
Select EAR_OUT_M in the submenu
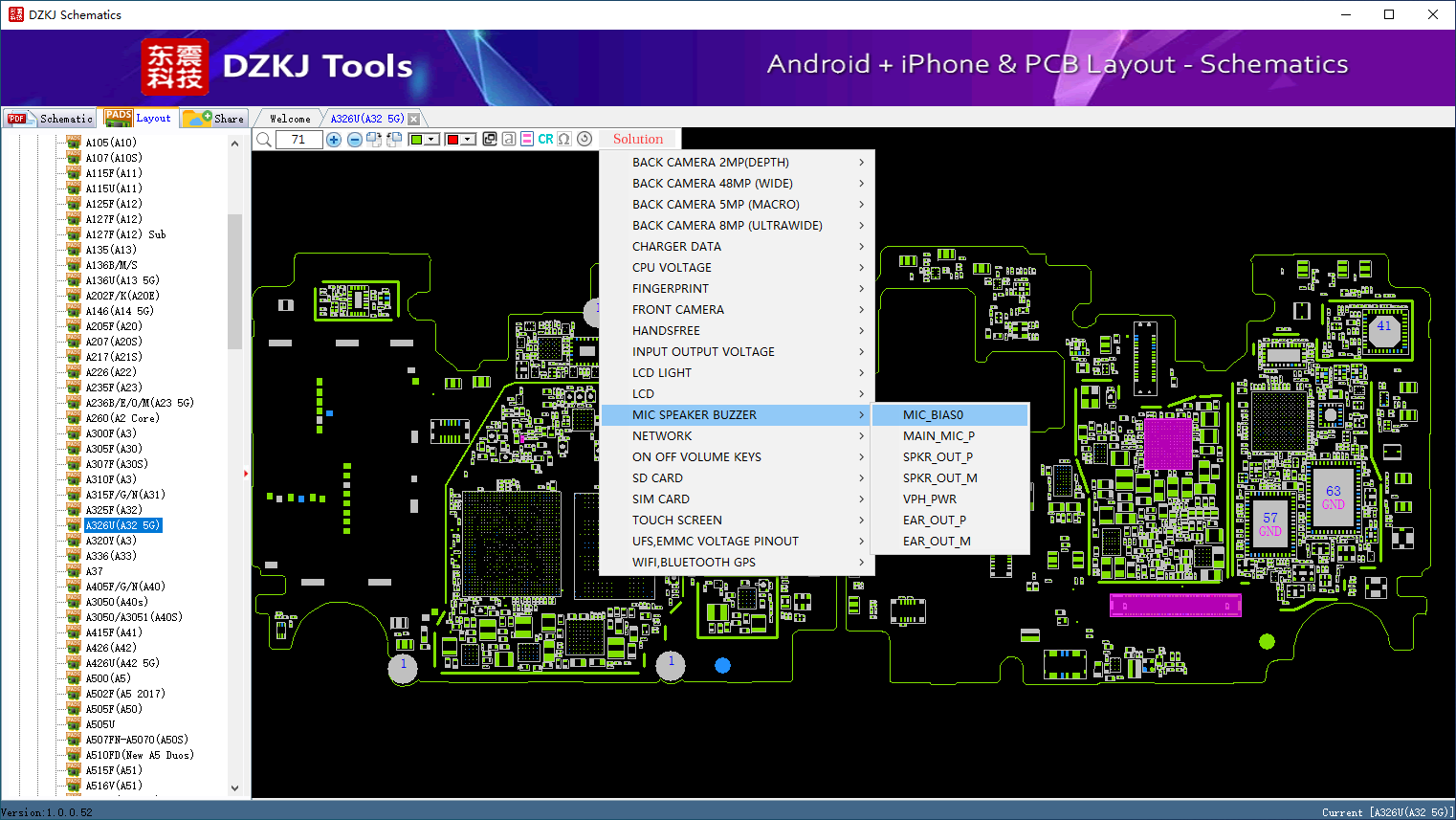coord(951,542)
